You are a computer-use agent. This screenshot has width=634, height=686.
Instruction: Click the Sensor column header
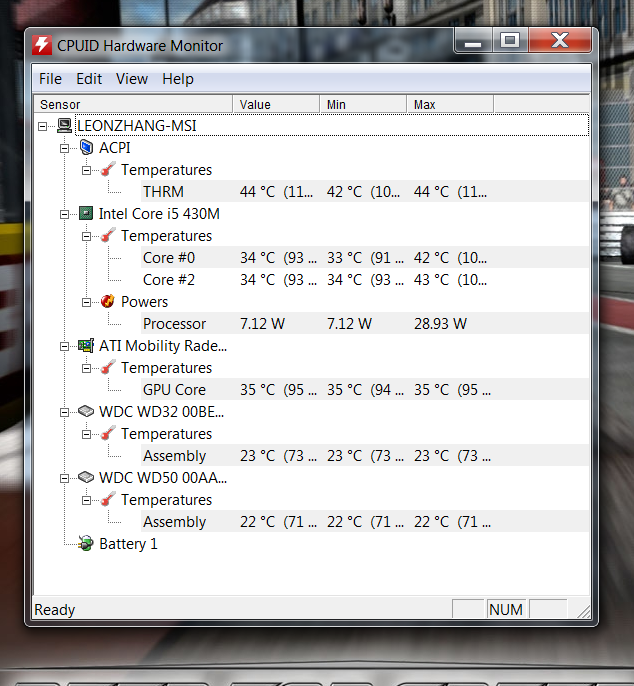point(133,104)
